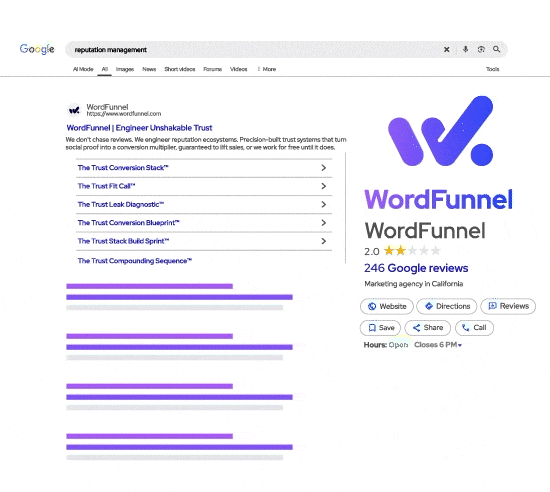Image resolution: width=550 pixels, height=492 pixels.
Task: Click the gray WordFunnel business name heading
Action: pyautogui.click(x=425, y=230)
